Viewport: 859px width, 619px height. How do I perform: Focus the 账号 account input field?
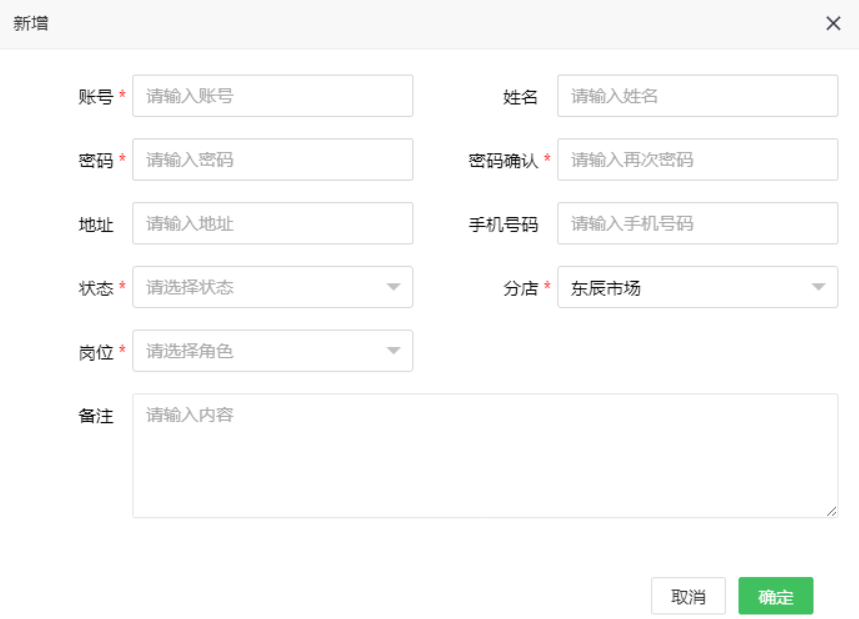[272, 95]
